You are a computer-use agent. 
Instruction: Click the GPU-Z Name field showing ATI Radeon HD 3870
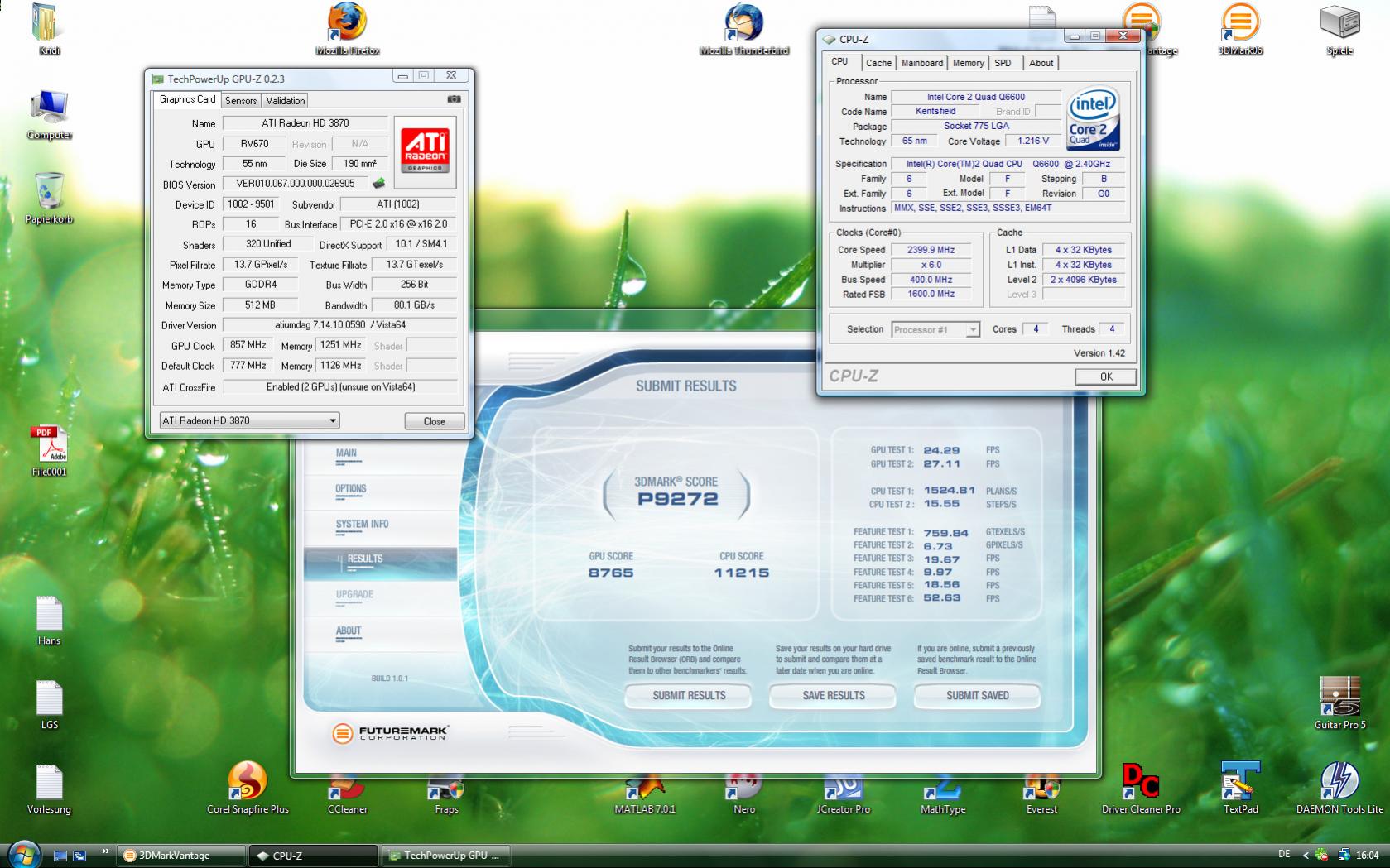[305, 123]
